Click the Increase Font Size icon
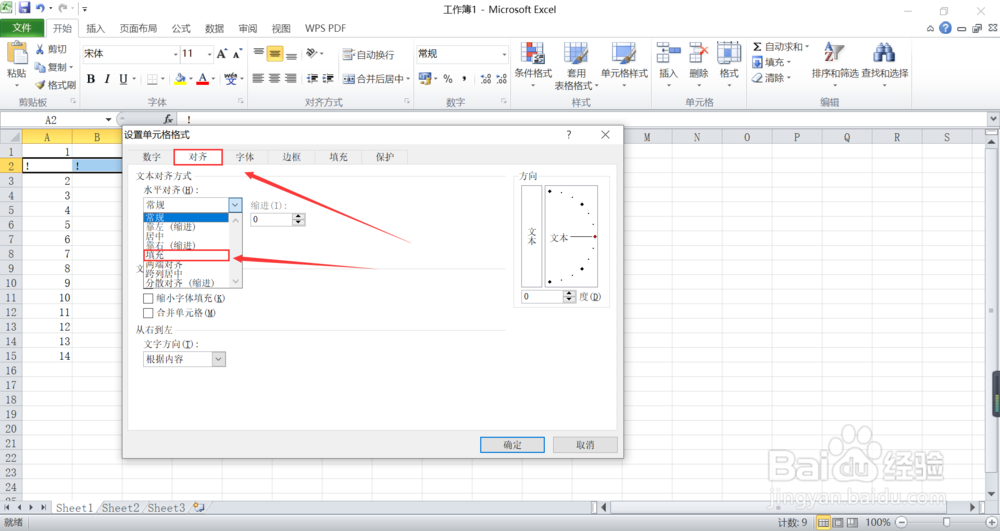This screenshot has width=1000, height=531. click(x=221, y=54)
